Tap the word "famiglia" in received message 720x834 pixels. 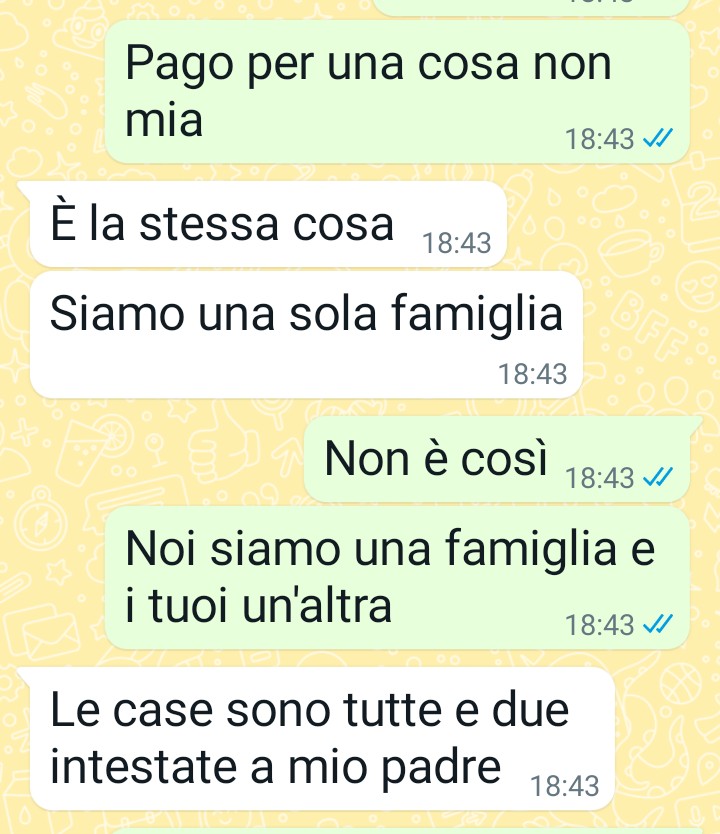477,313
